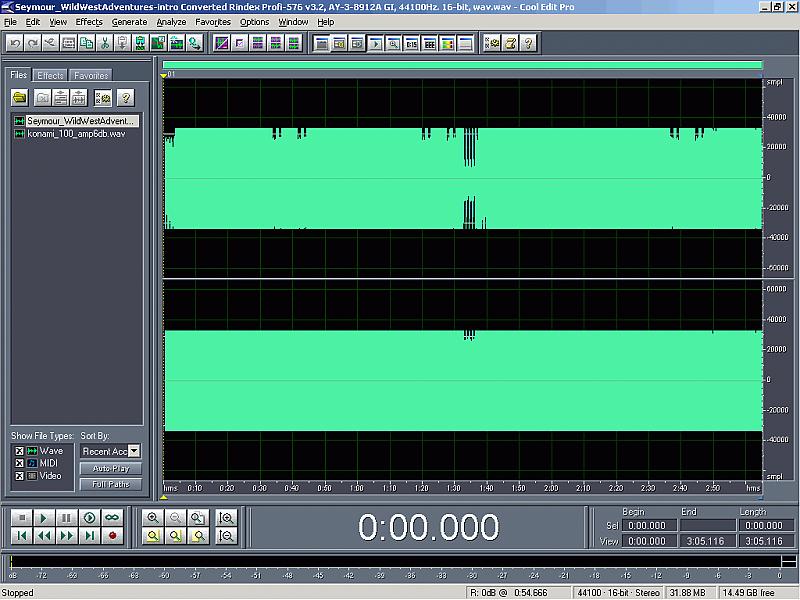Click the red Record button
800x600 pixels.
[112, 536]
